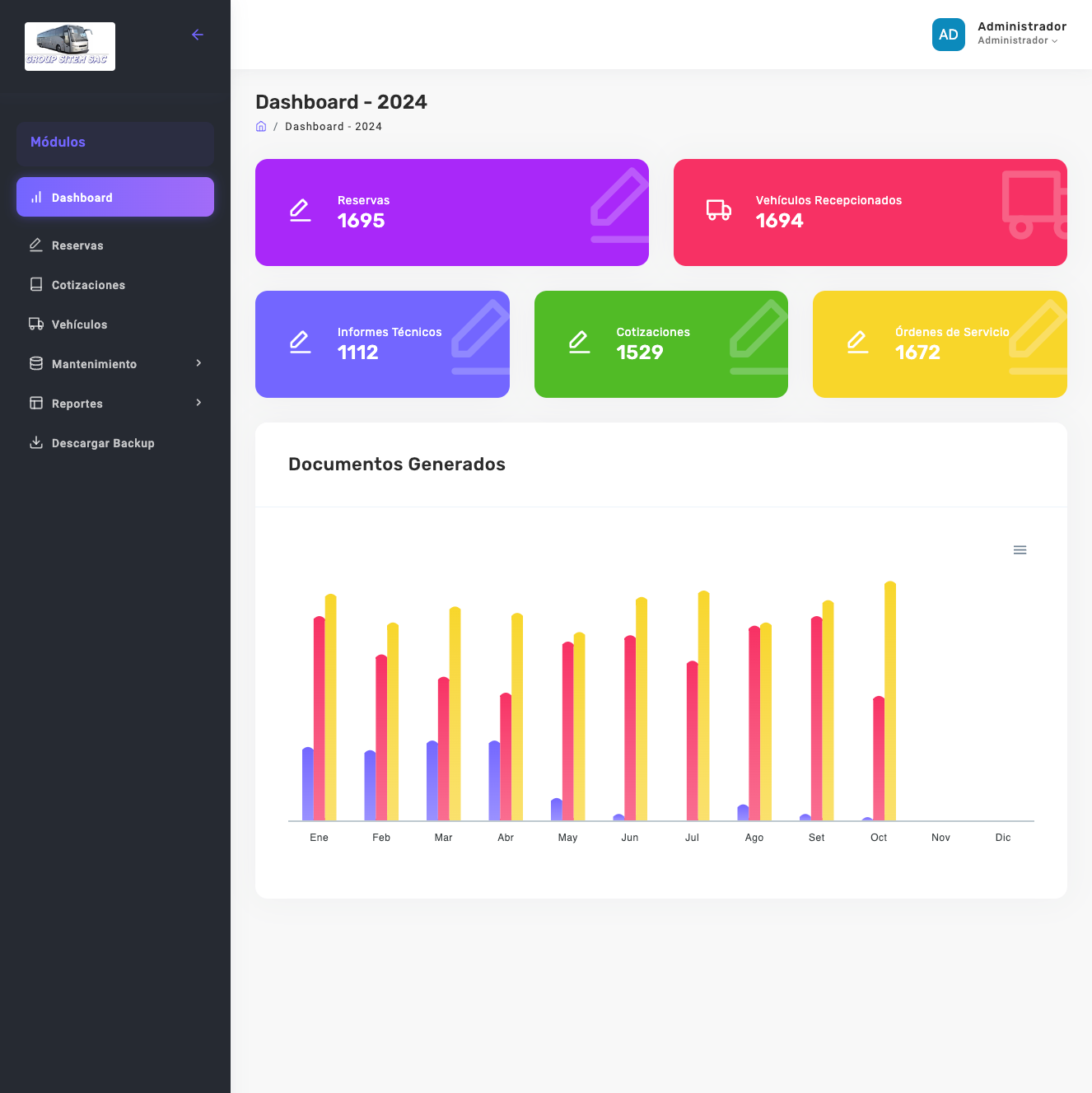Click the yellow bar for Ene
The height and width of the screenshot is (1093, 1092).
331,707
